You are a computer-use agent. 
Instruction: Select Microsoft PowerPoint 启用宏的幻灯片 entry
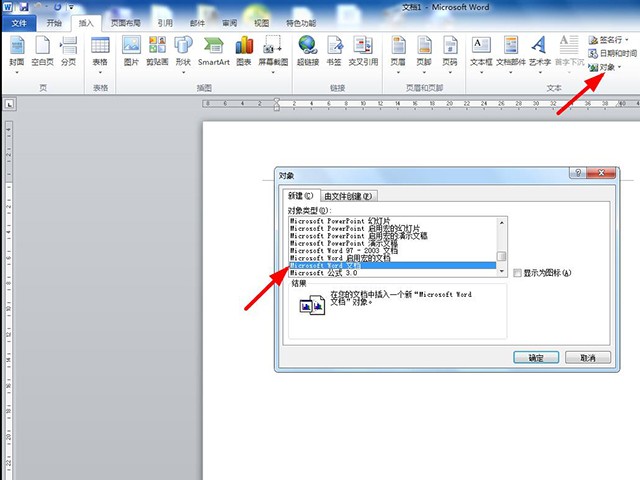point(392,228)
